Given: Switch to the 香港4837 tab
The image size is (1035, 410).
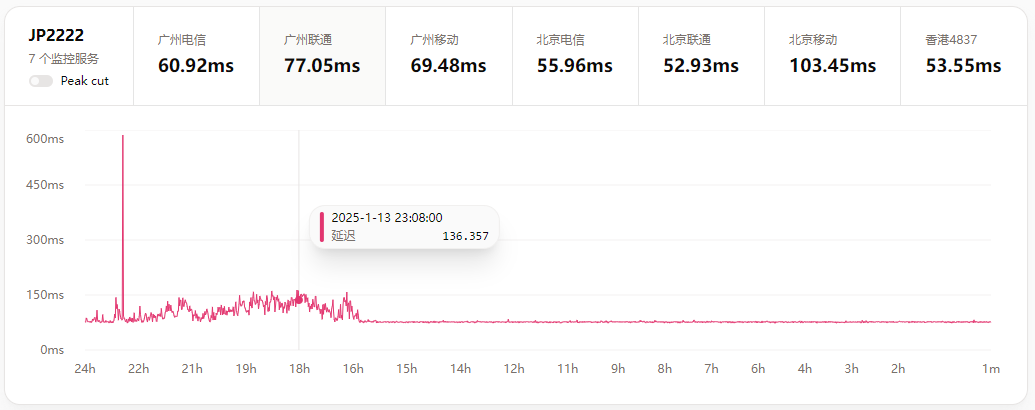Looking at the screenshot, I should (963, 54).
